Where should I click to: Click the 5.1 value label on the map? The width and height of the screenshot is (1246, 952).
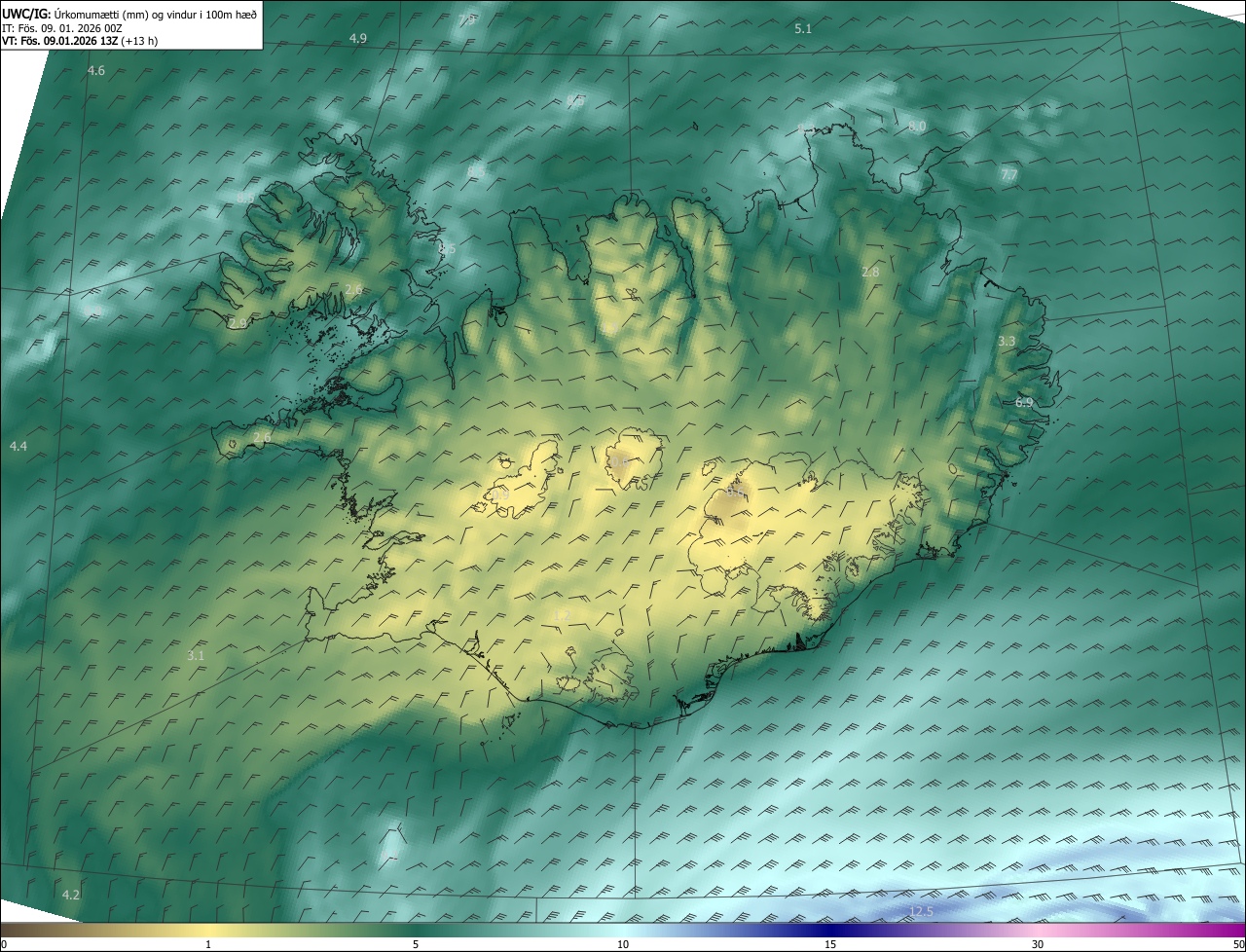click(x=803, y=29)
